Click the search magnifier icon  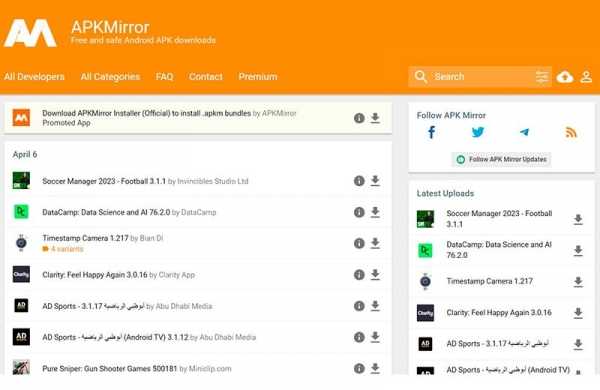coord(421,77)
